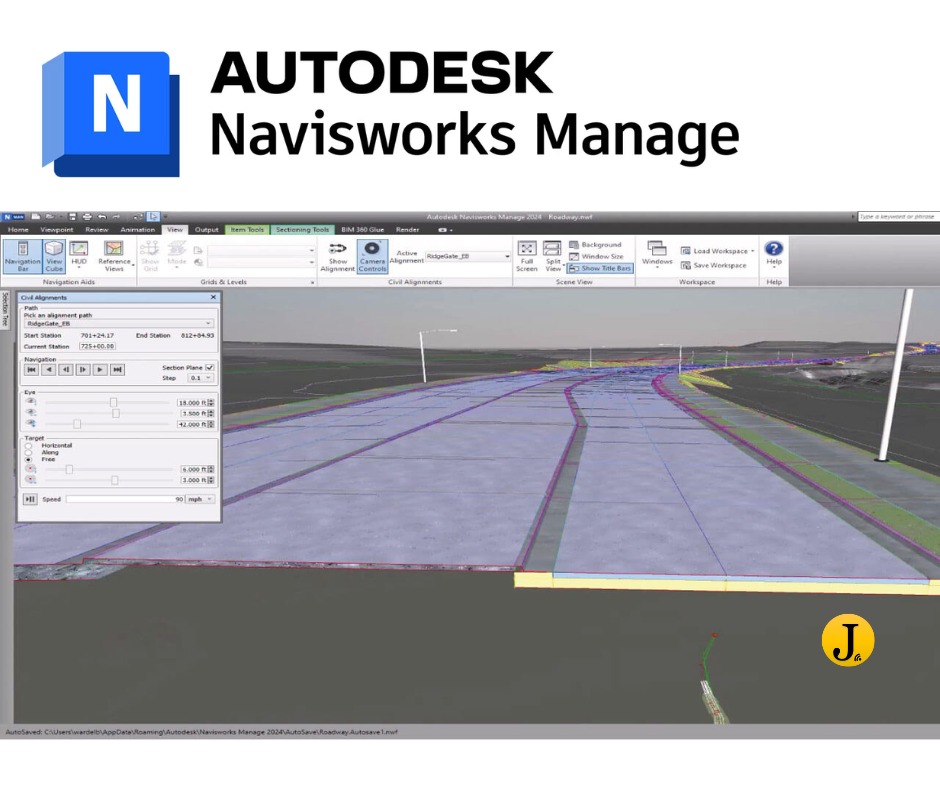Click the 3.500 ft eye slider handle

[116, 413]
